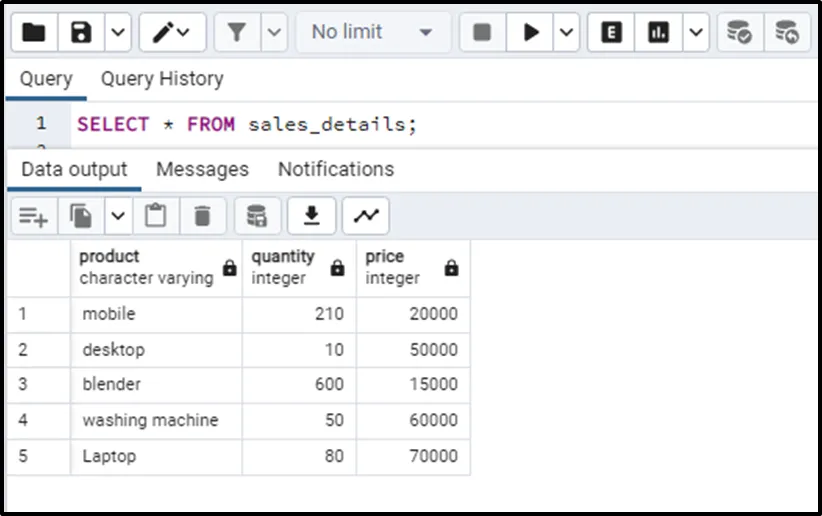This screenshot has height=516, width=822.
Task: Switch to the Query History tab
Action: pyautogui.click(x=162, y=79)
